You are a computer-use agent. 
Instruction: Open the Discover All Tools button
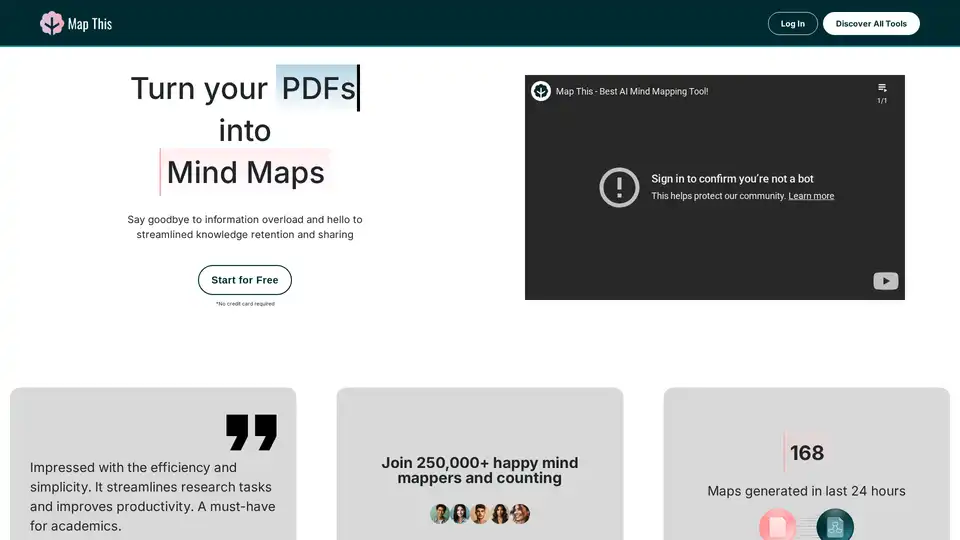870,23
